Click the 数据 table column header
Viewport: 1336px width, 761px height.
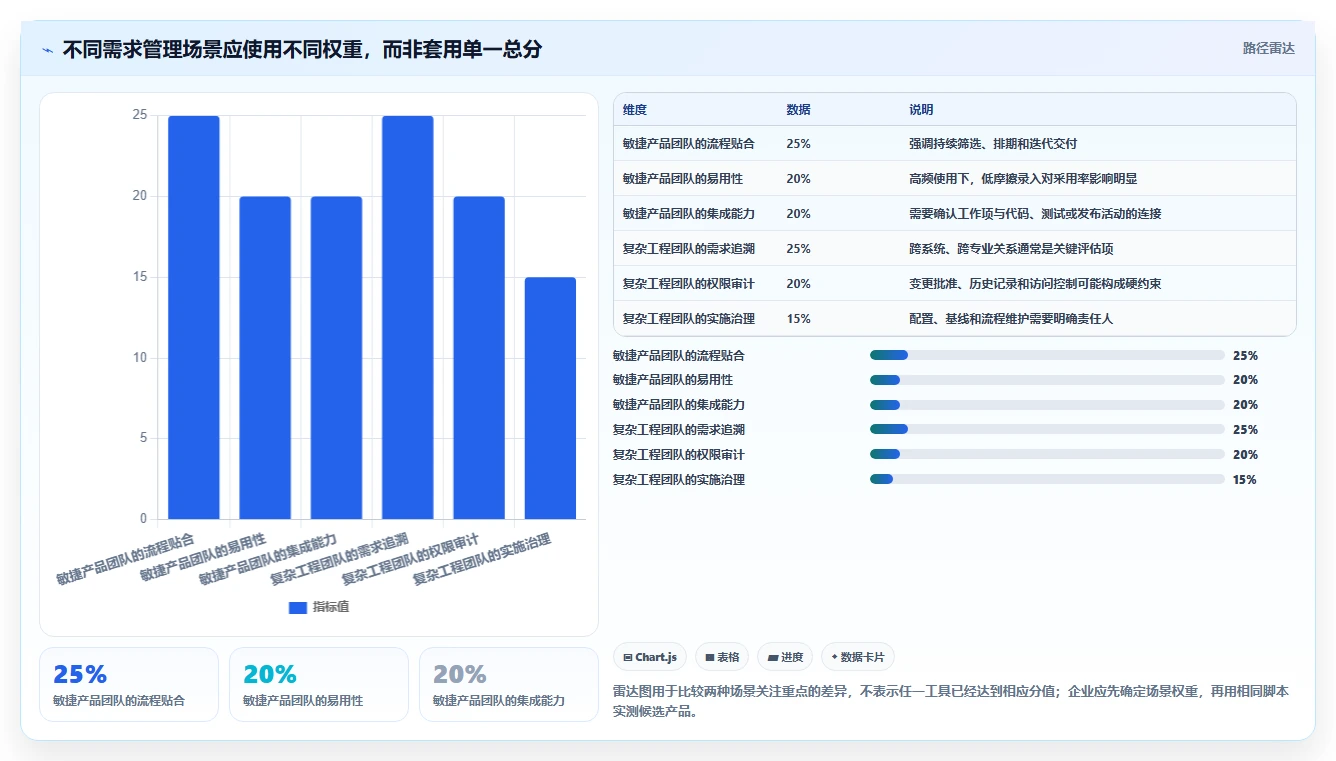(799, 110)
